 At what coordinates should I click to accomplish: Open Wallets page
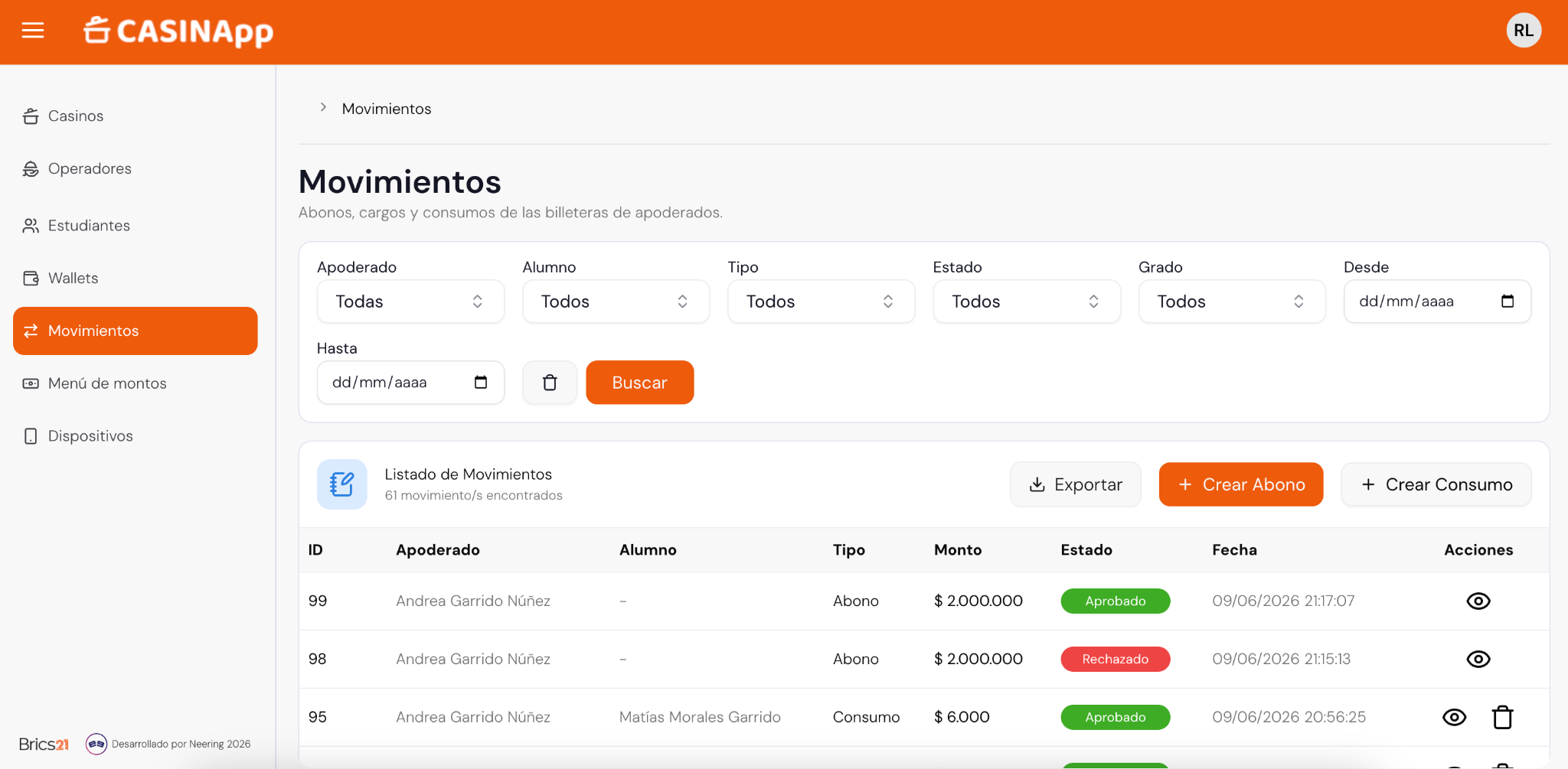pos(136,278)
